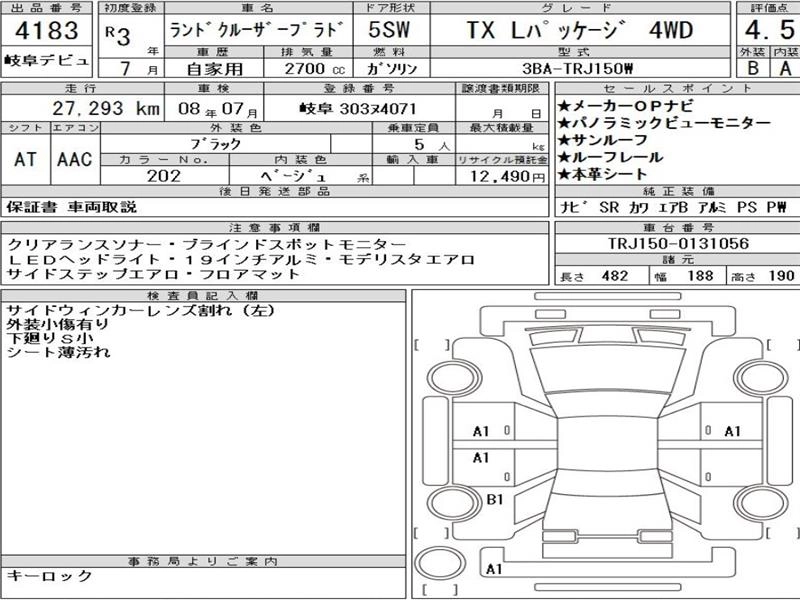Click inspector note 下廻りS小

point(50,338)
